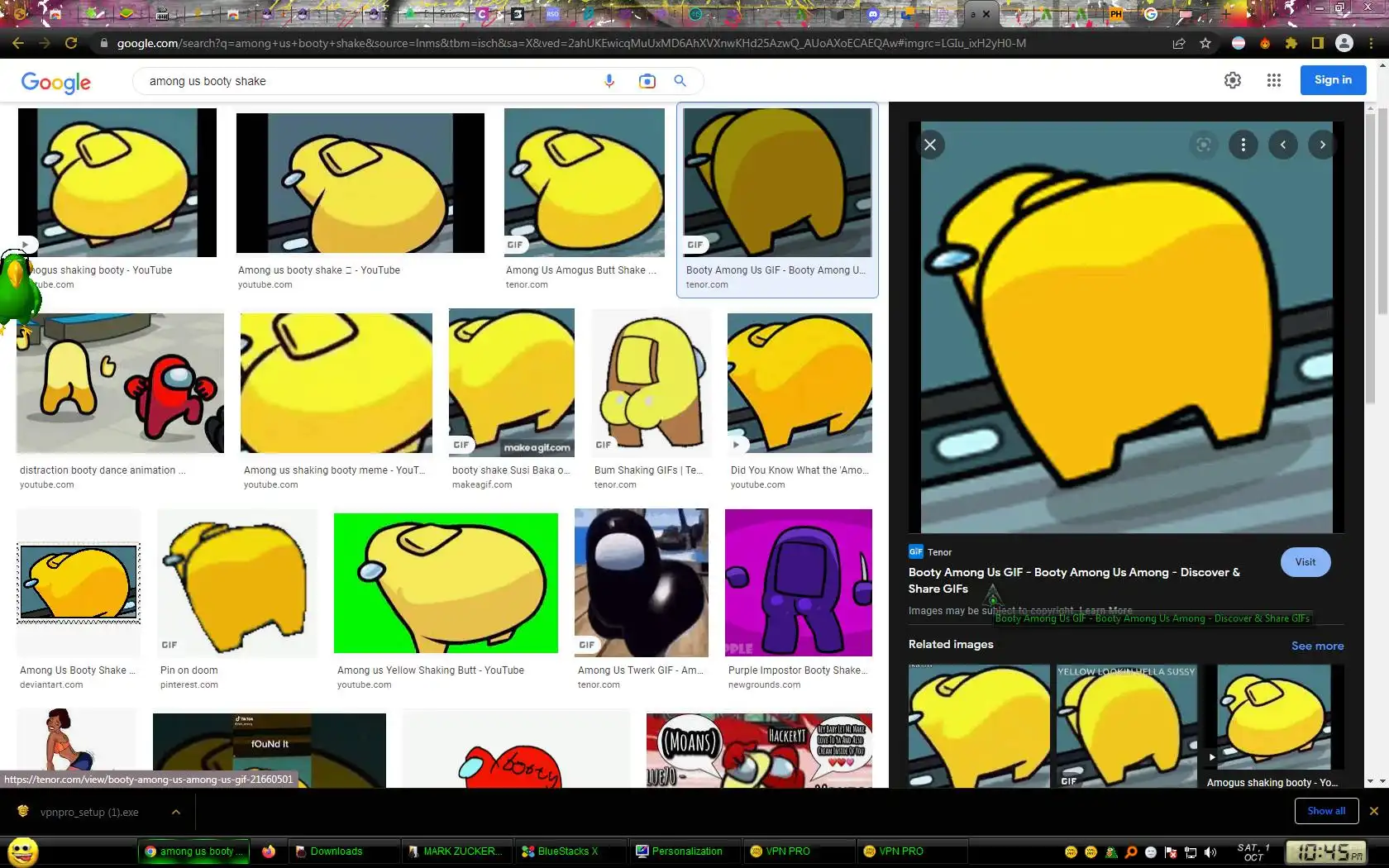This screenshot has height=868, width=1389.
Task: Click the Google logo
Action: click(x=56, y=82)
